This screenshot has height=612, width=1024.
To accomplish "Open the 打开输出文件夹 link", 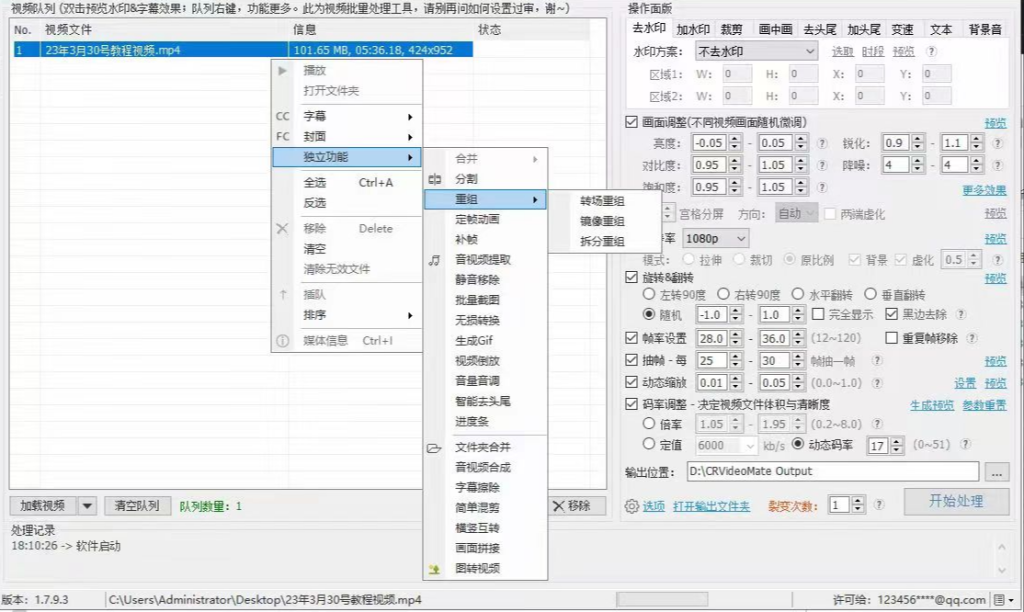I will [x=711, y=506].
